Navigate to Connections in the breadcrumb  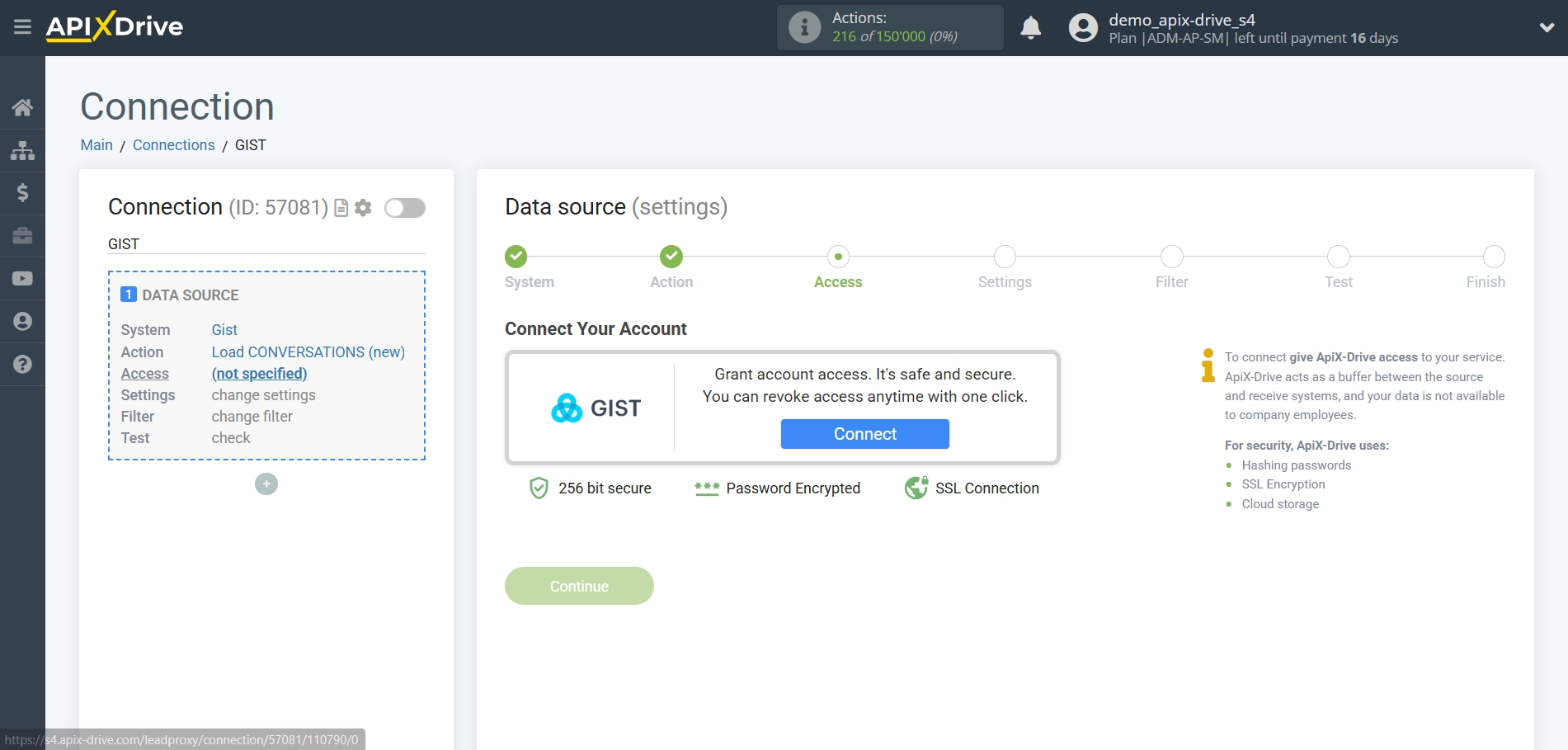pyautogui.click(x=173, y=144)
